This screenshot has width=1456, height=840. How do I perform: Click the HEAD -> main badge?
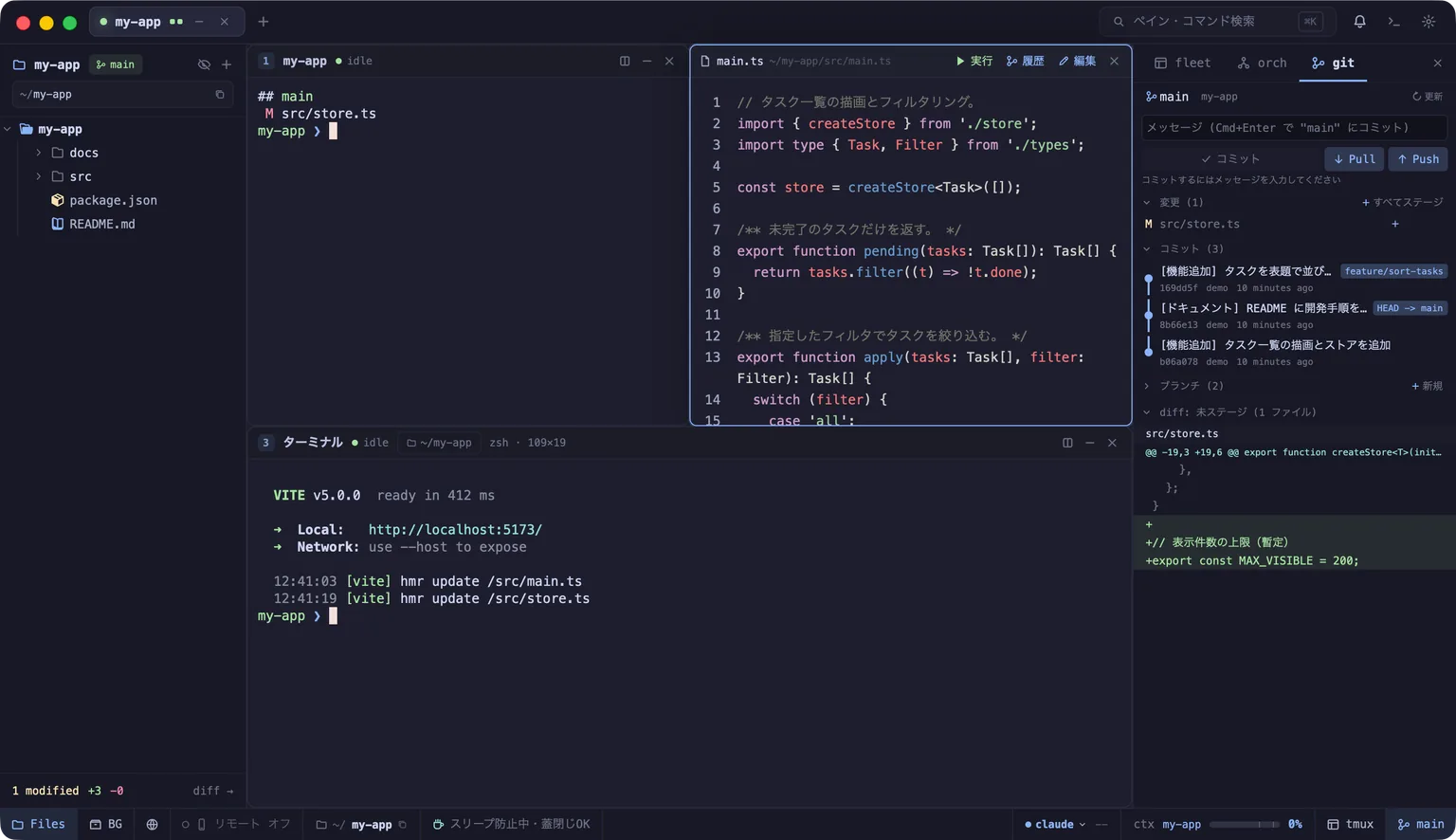(x=1410, y=308)
